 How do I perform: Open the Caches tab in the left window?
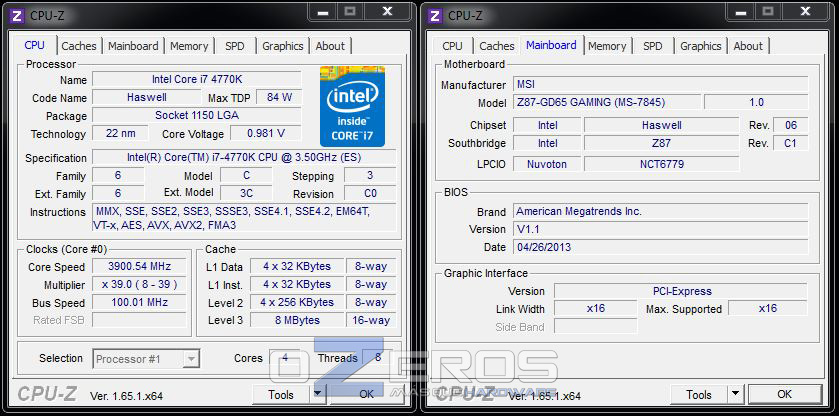(x=79, y=46)
